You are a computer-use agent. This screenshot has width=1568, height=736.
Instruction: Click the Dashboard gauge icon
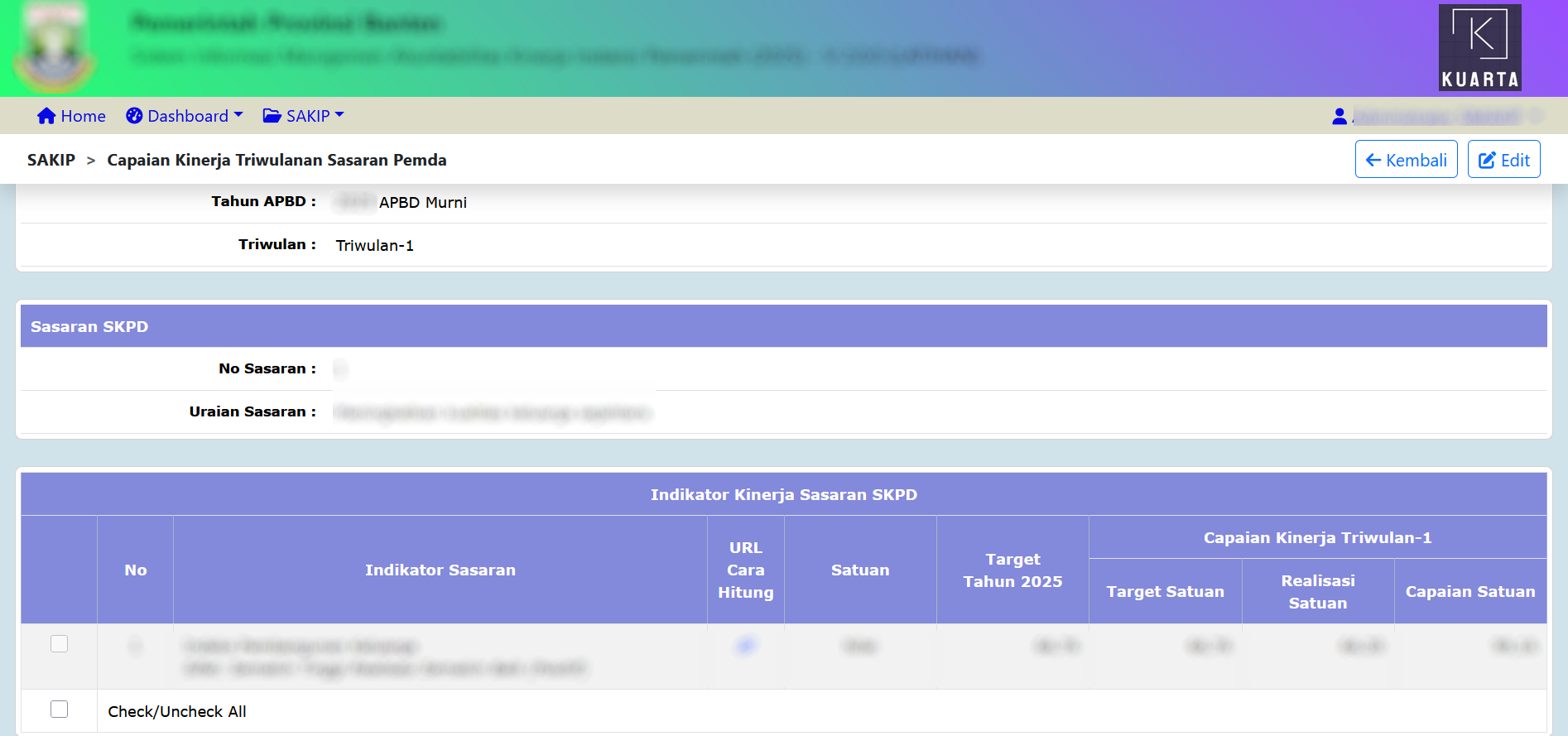coord(134,116)
